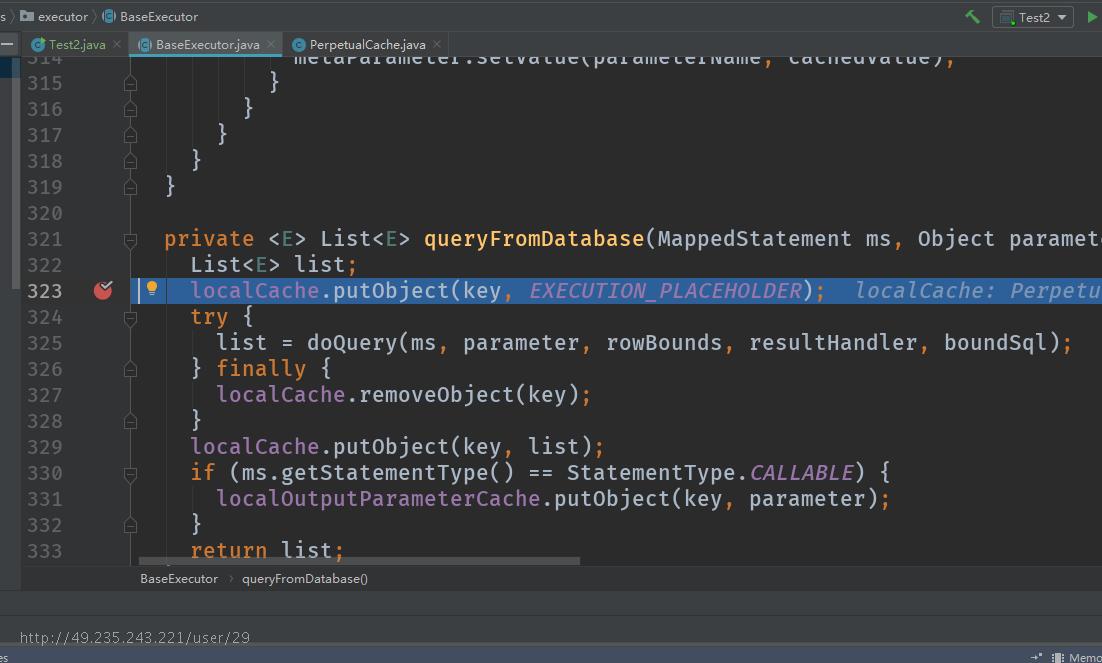Toggle the fold end marker at line 328
The width and height of the screenshot is (1102, 663).
click(x=130, y=421)
